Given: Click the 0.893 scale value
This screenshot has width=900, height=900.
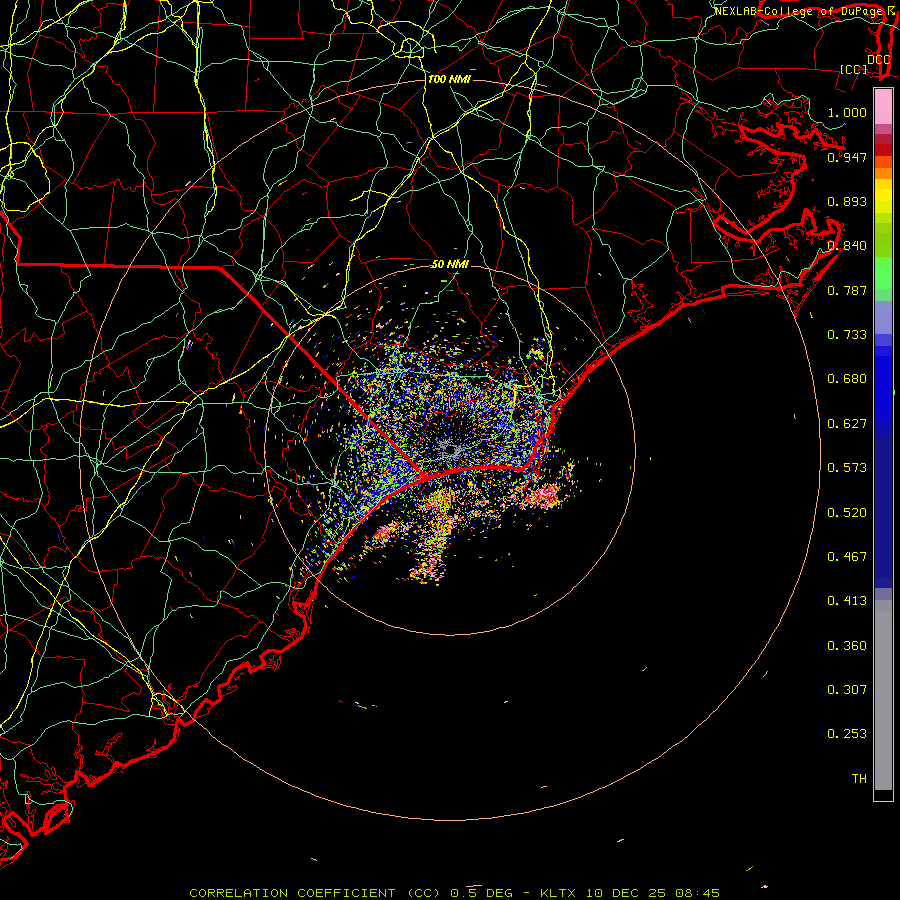Looking at the screenshot, I should pyautogui.click(x=847, y=201).
